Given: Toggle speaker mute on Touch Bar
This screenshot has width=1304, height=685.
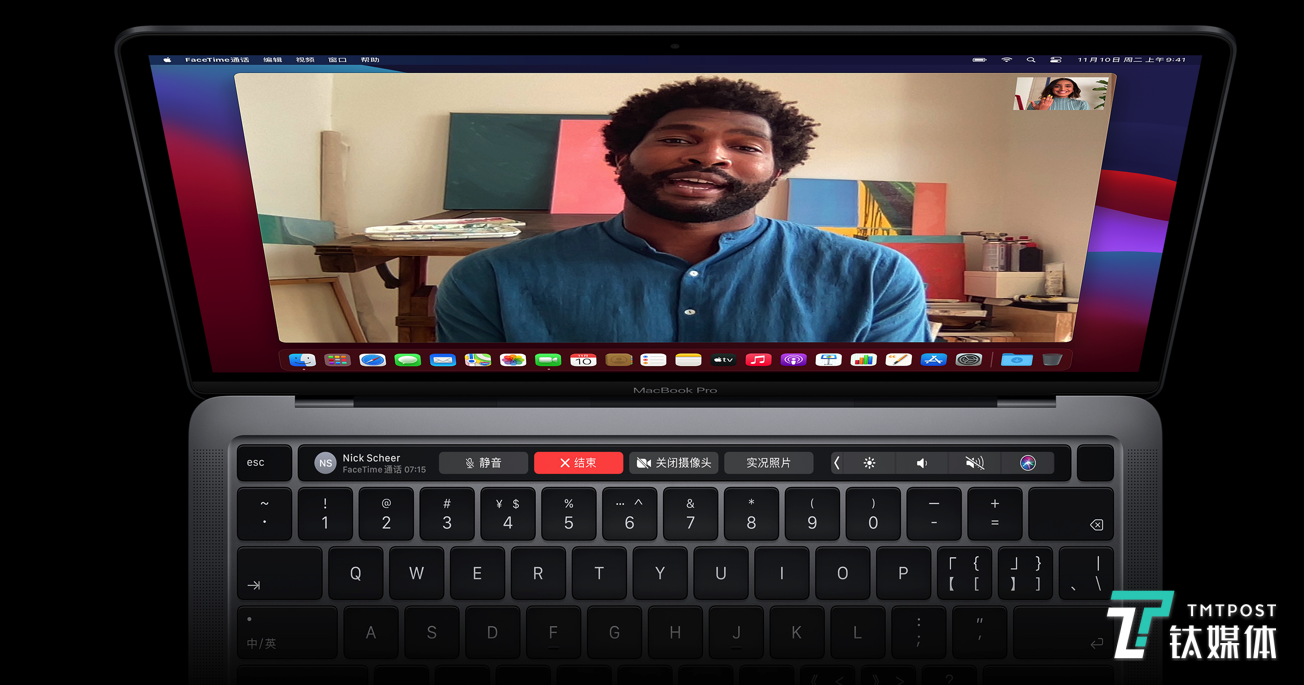Looking at the screenshot, I should click(x=974, y=463).
